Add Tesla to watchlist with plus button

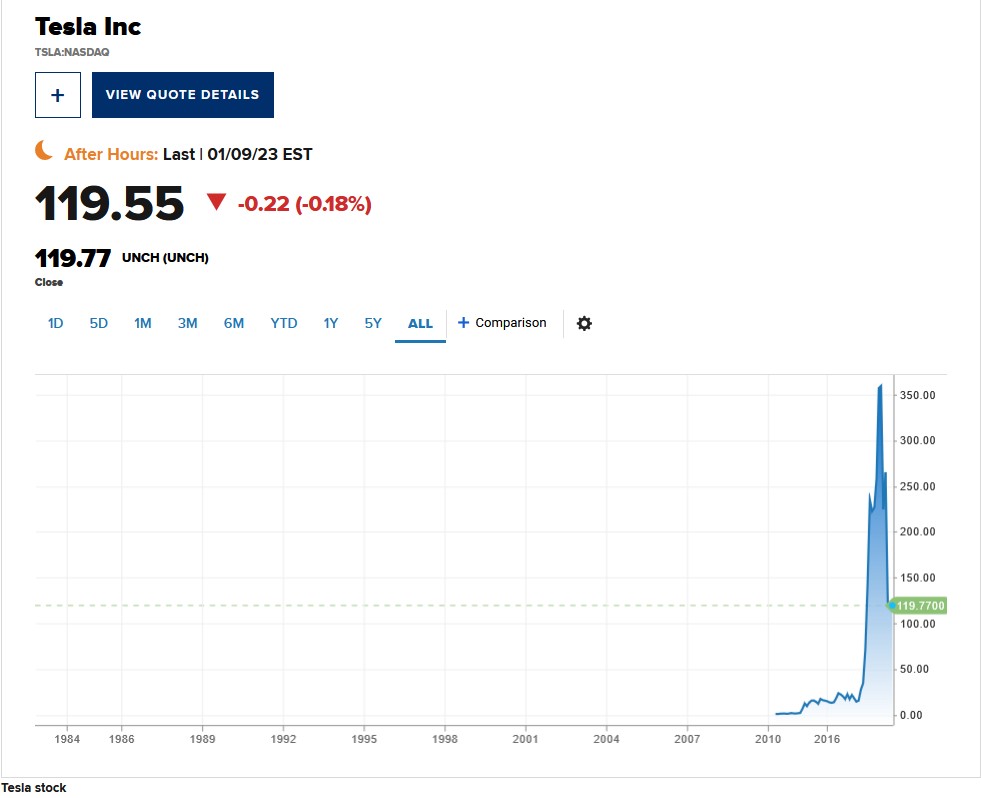(58, 95)
